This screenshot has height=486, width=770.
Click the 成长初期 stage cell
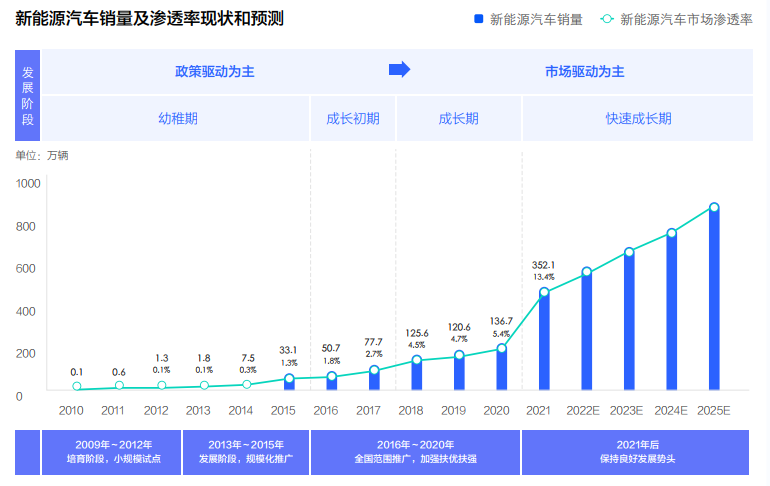353,118
